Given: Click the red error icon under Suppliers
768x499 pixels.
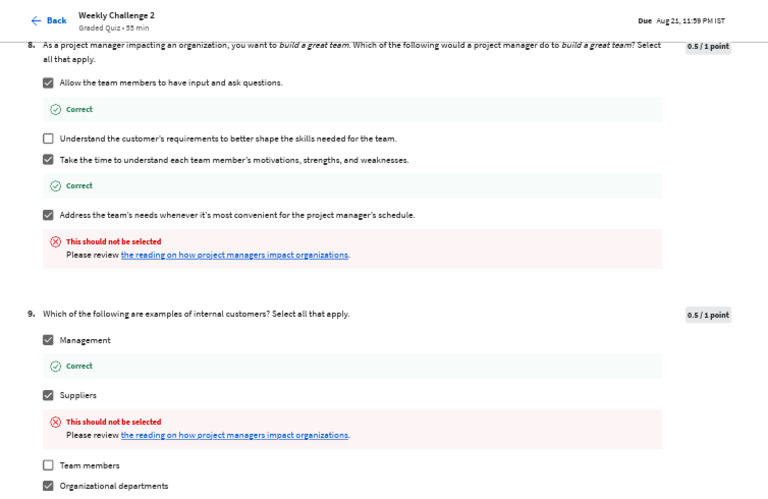Looking at the screenshot, I should [55, 422].
